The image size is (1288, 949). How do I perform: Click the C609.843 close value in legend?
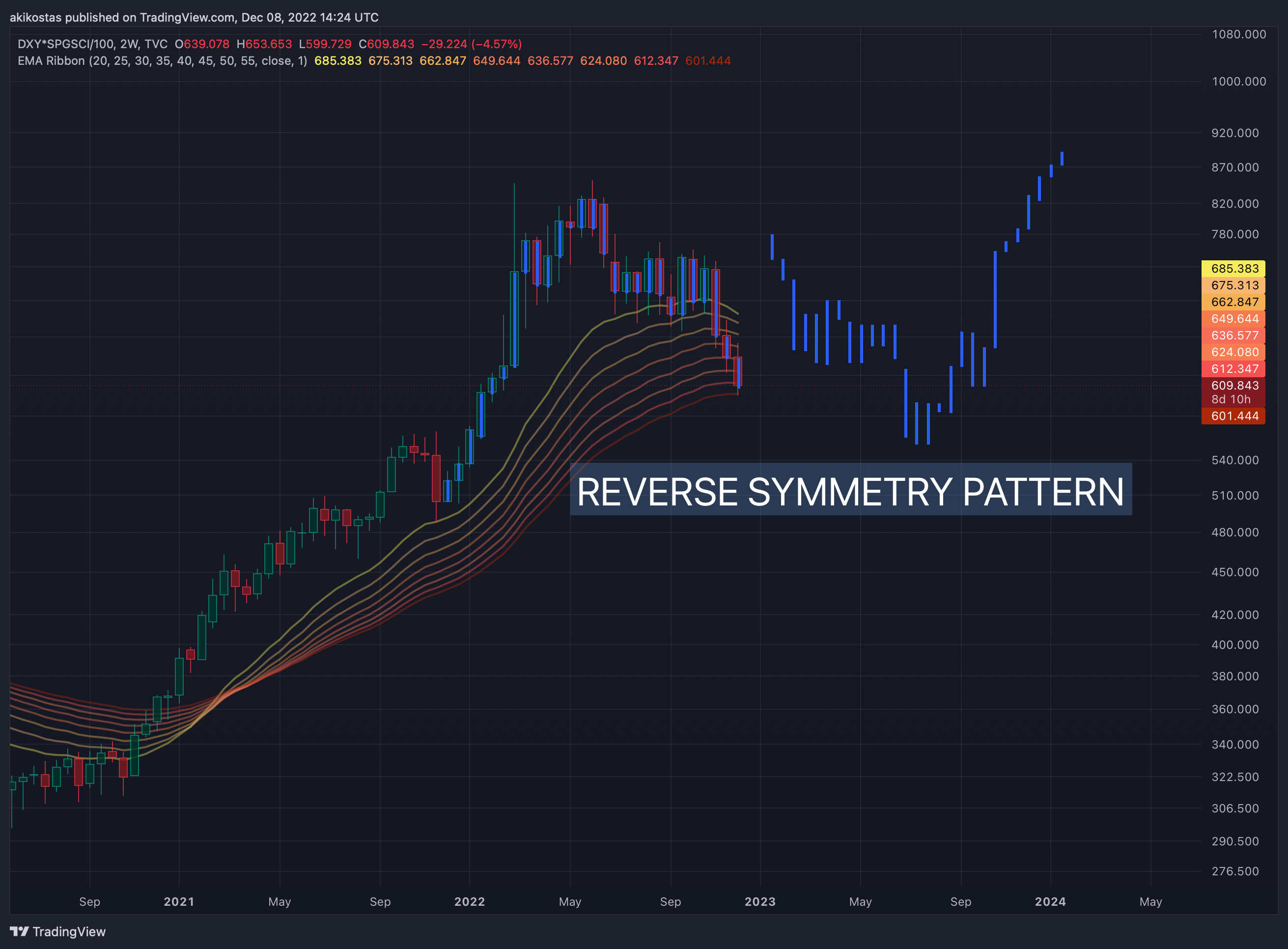tap(387, 44)
